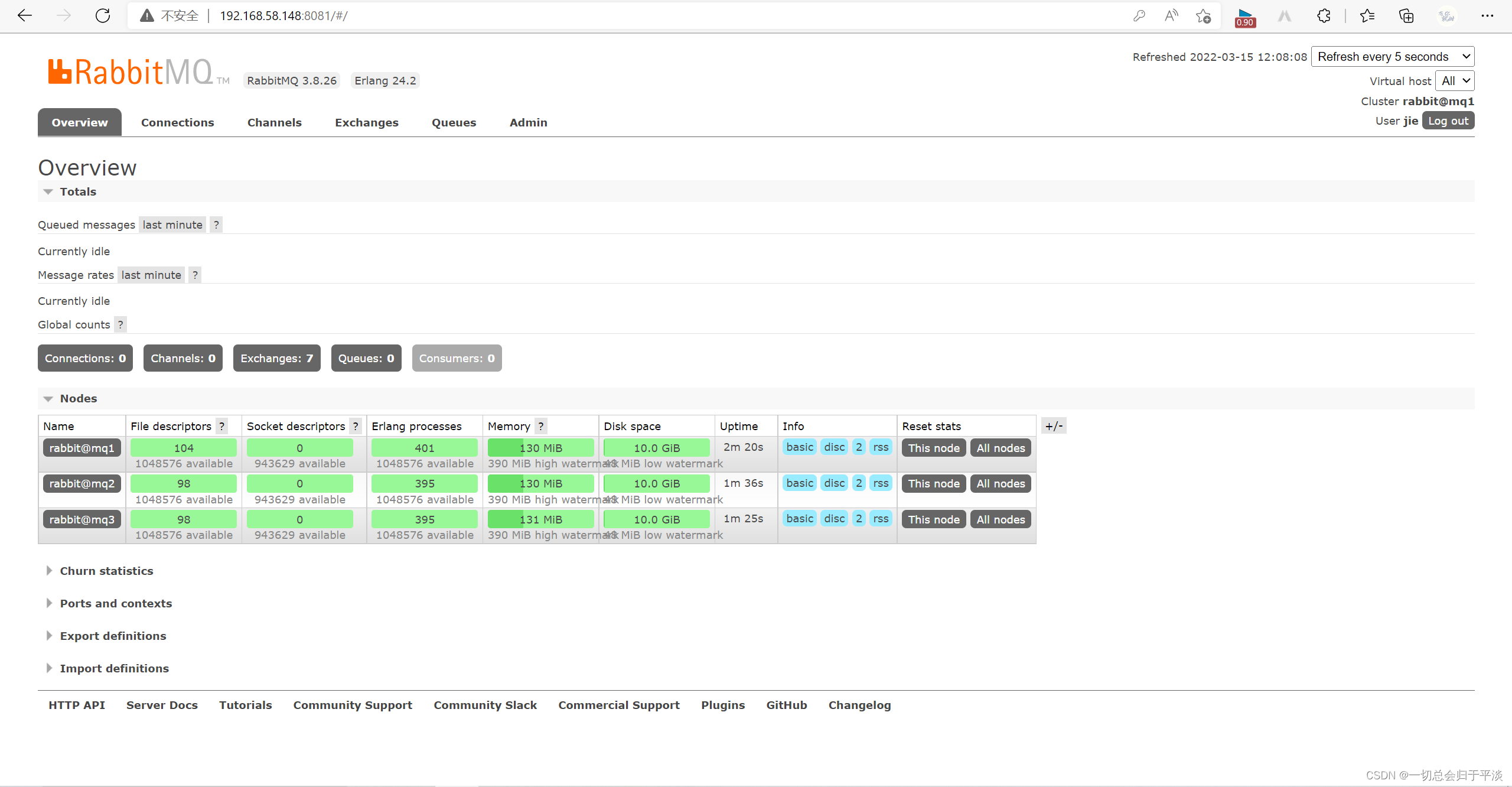
Task: Click the saved passwords key icon
Action: [x=1139, y=16]
